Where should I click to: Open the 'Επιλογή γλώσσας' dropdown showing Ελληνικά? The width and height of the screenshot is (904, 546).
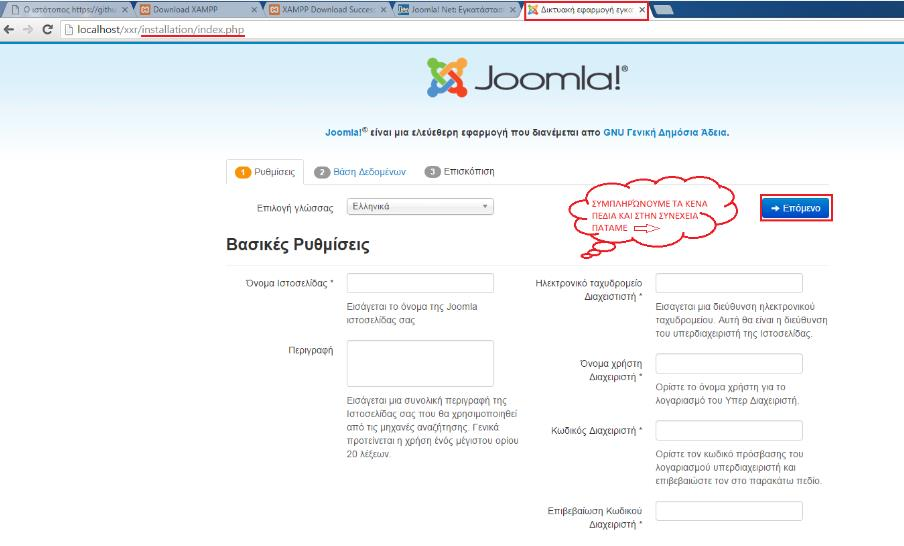pyautogui.click(x=420, y=206)
